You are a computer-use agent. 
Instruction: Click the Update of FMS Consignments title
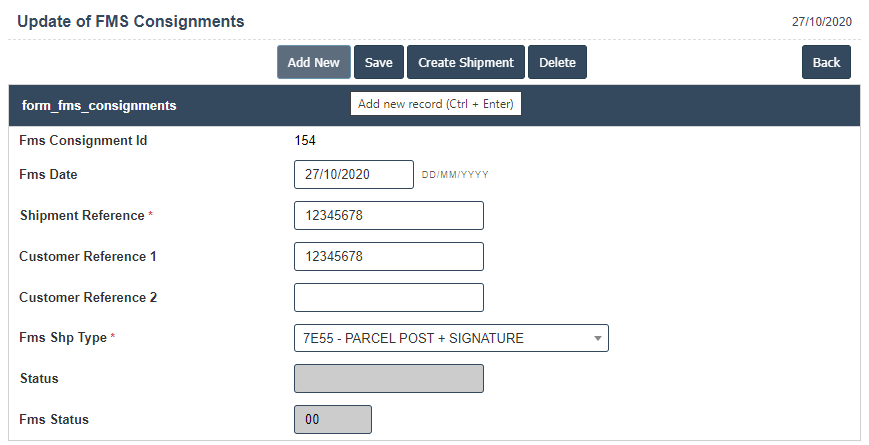pyautogui.click(x=131, y=21)
